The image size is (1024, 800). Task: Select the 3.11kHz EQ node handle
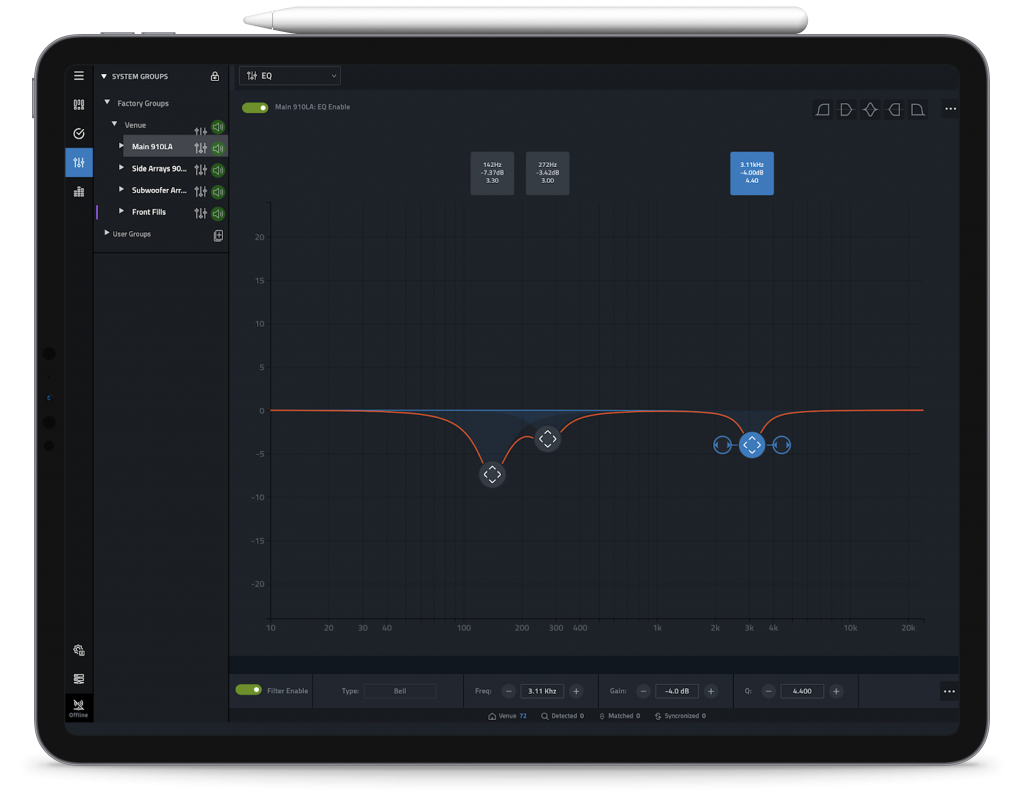pos(752,445)
